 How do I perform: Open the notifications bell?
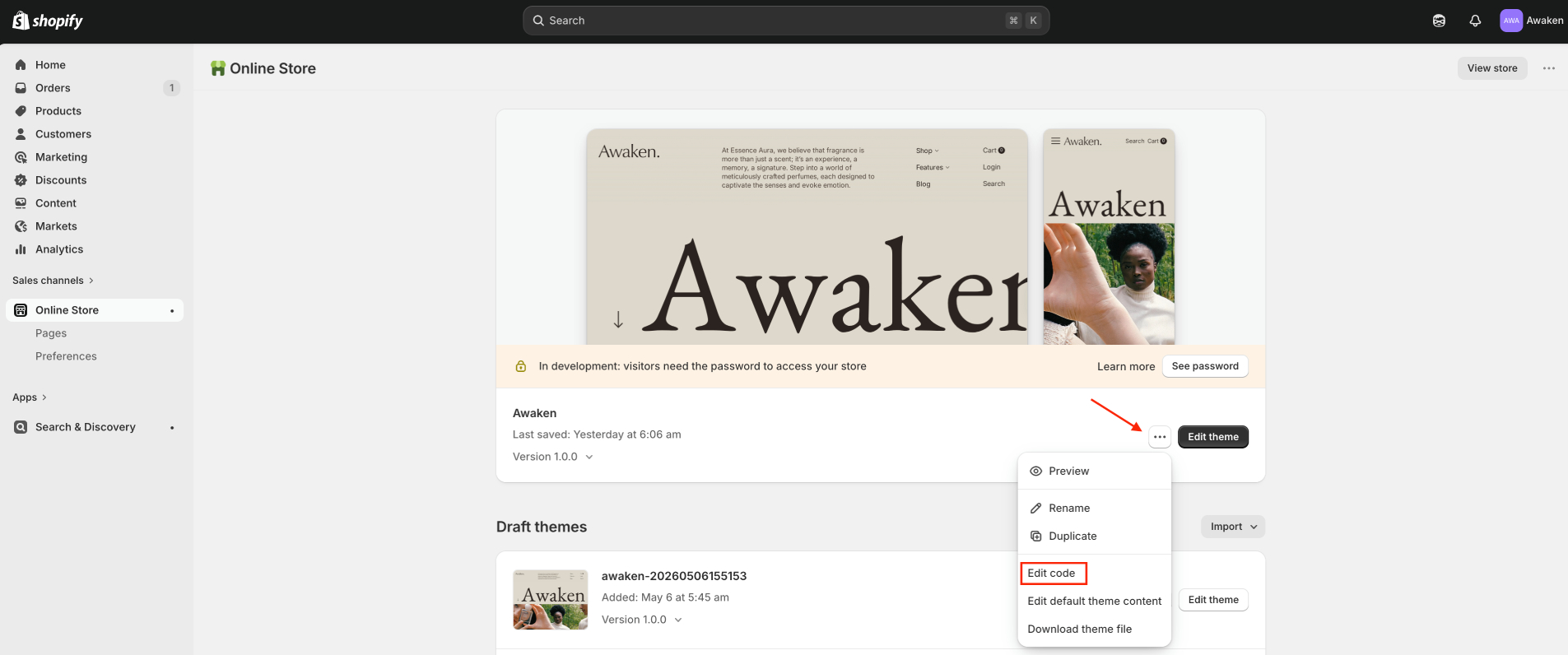(1475, 21)
